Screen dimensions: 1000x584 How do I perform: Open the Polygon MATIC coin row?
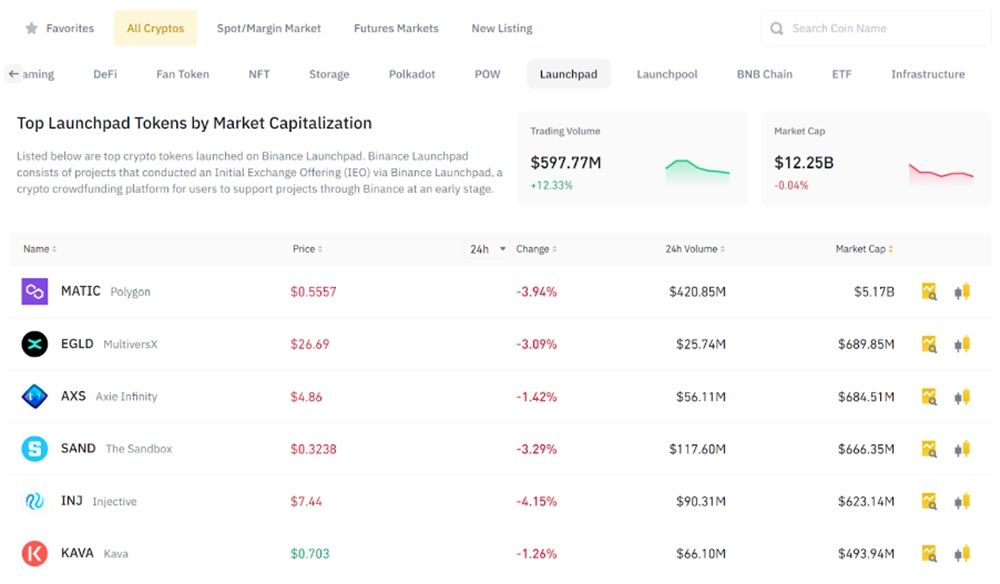tap(105, 292)
